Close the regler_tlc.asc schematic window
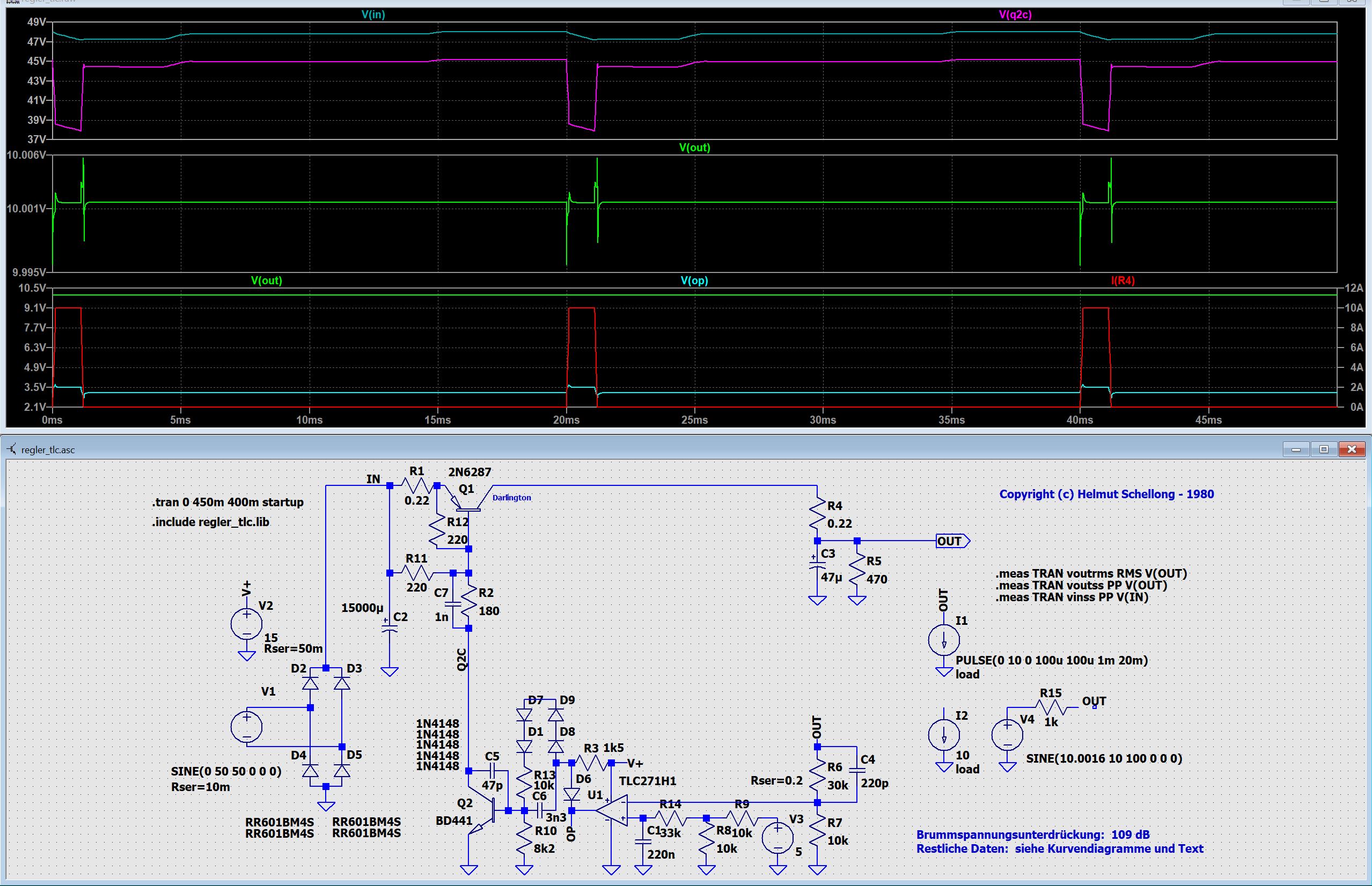The image size is (1372, 886). 1352,449
